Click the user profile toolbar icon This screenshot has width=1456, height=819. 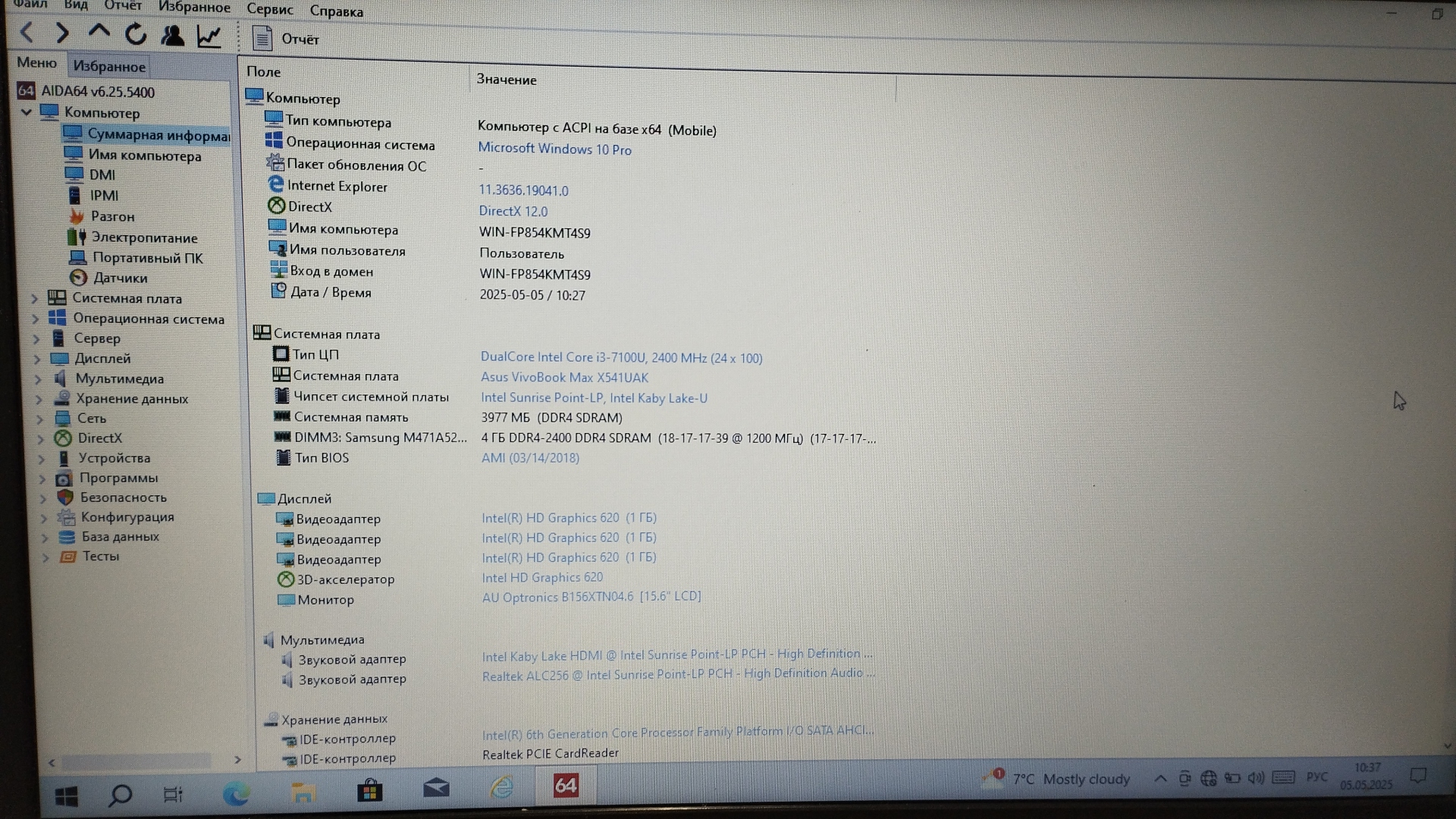173,35
